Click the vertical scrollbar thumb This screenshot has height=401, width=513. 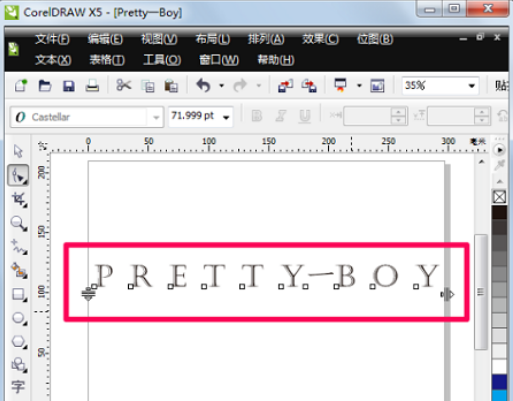click(x=480, y=292)
